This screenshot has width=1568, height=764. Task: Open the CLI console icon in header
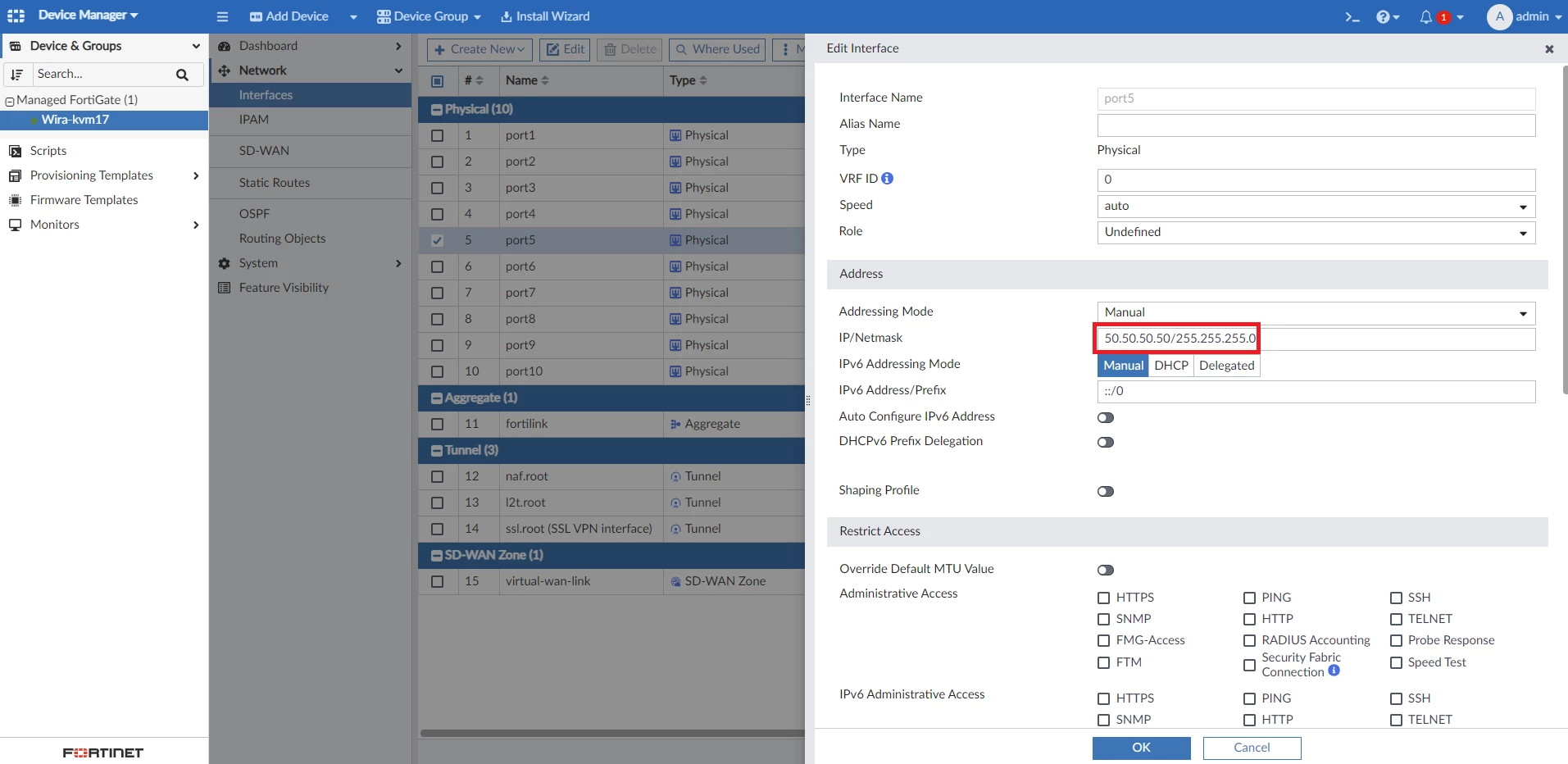coord(1352,16)
